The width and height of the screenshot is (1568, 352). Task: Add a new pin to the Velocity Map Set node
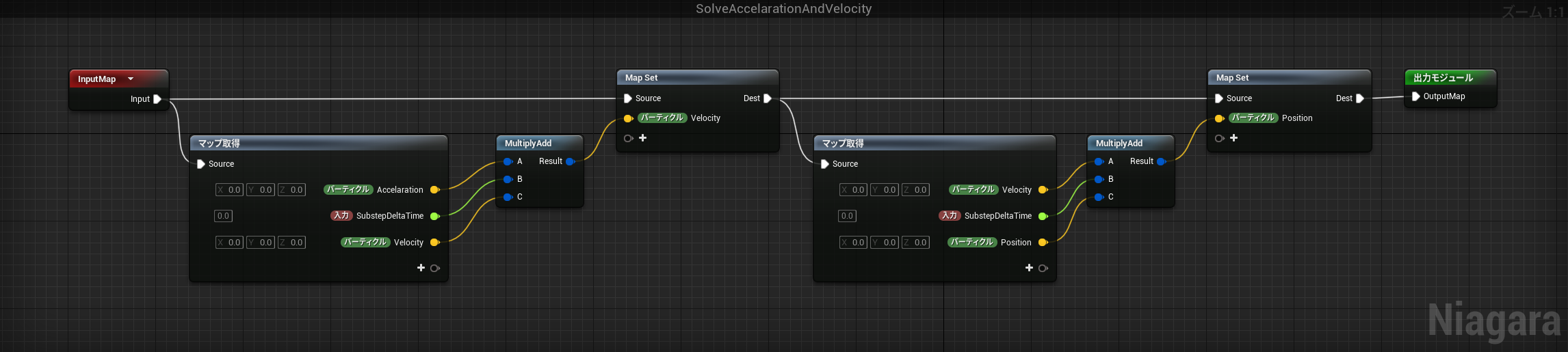[642, 138]
